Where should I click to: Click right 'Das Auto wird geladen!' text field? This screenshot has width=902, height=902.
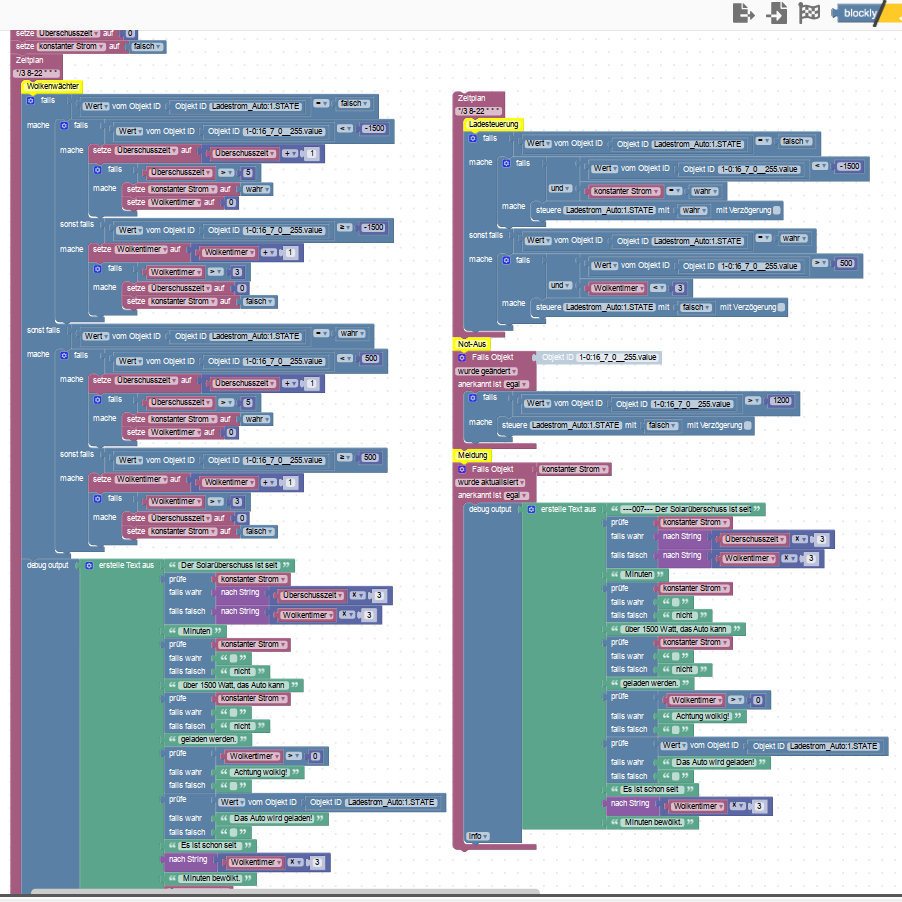[715, 762]
